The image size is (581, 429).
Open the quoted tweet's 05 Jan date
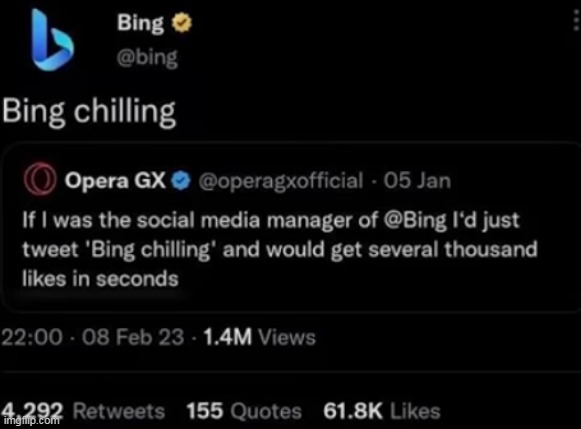click(417, 181)
